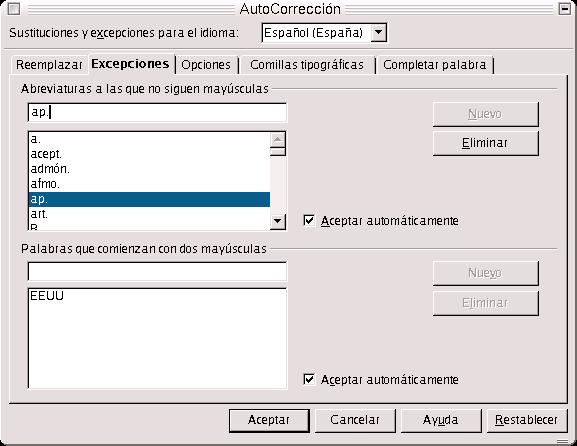Click the abbreviation text field containing ap.
Viewport: 577px width, 446px height.
157,113
